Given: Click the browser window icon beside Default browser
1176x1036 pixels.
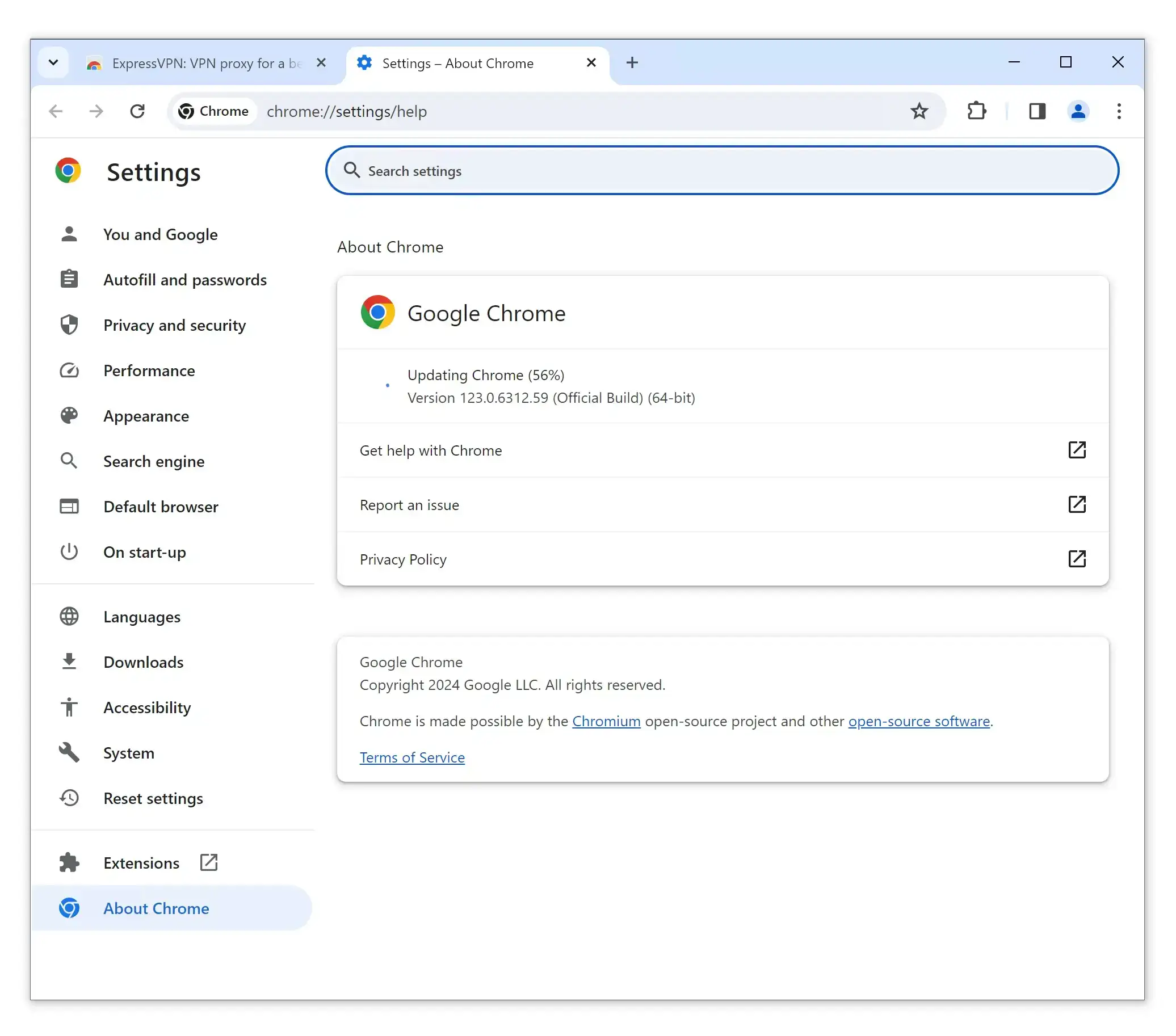Looking at the screenshot, I should [69, 507].
